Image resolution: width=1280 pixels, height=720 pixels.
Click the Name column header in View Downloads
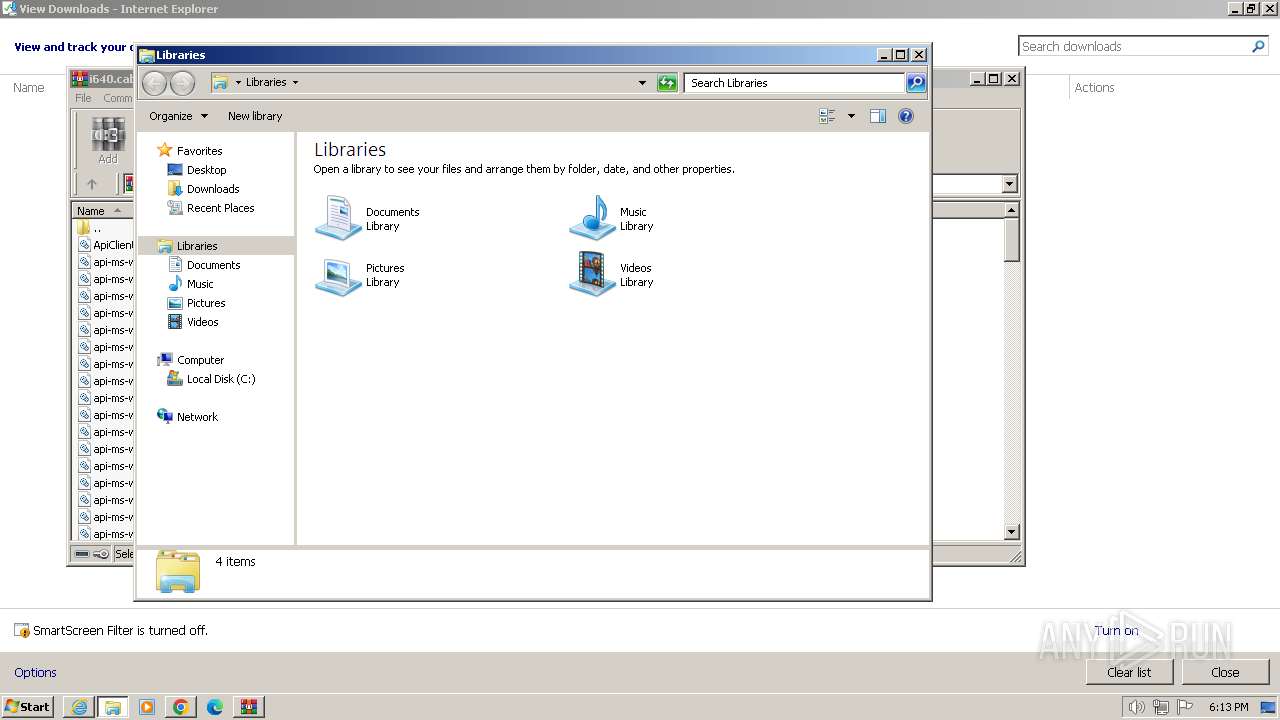coord(28,88)
